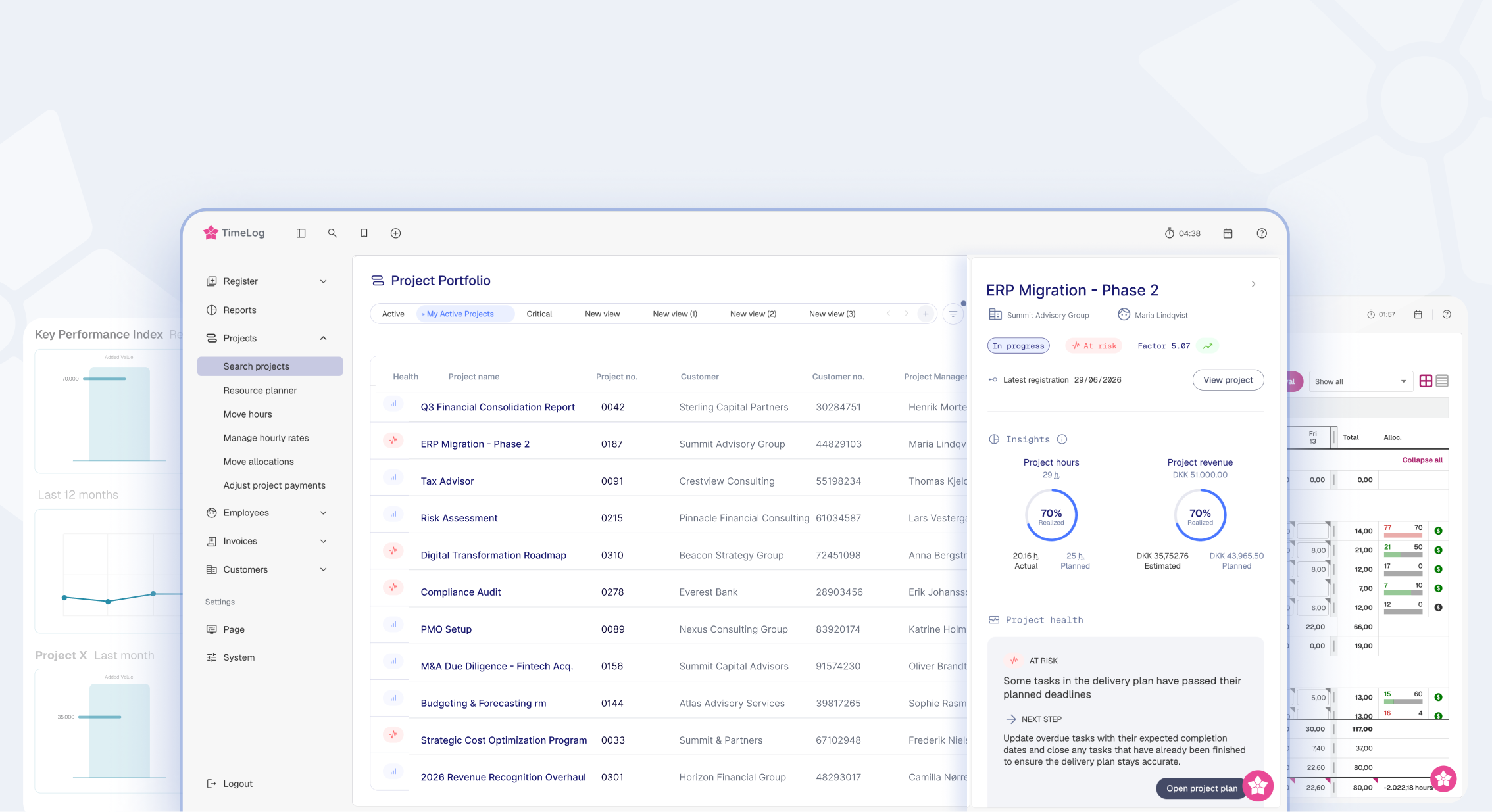Click the pink assistant icon in project panel

[1258, 785]
